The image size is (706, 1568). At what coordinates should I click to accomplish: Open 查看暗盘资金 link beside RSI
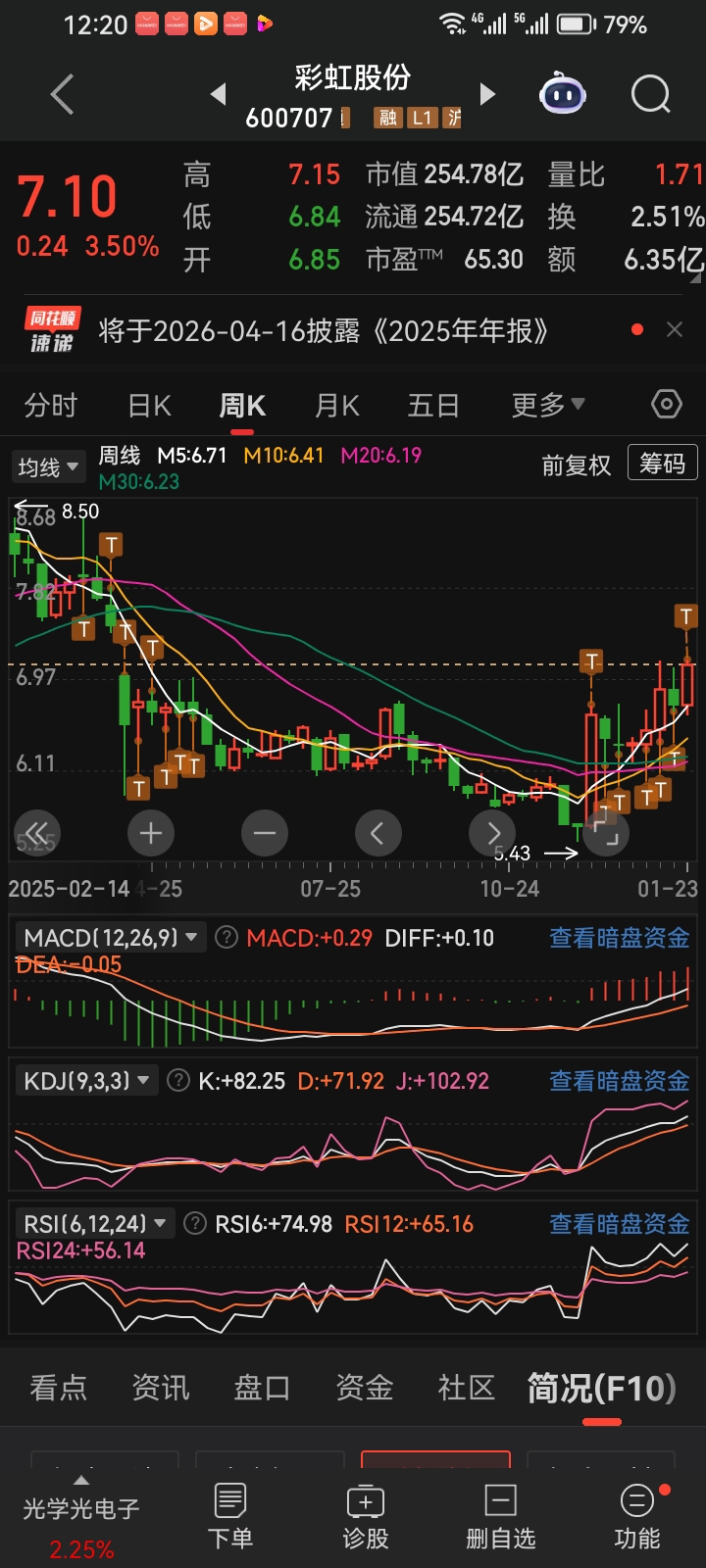click(x=619, y=1224)
